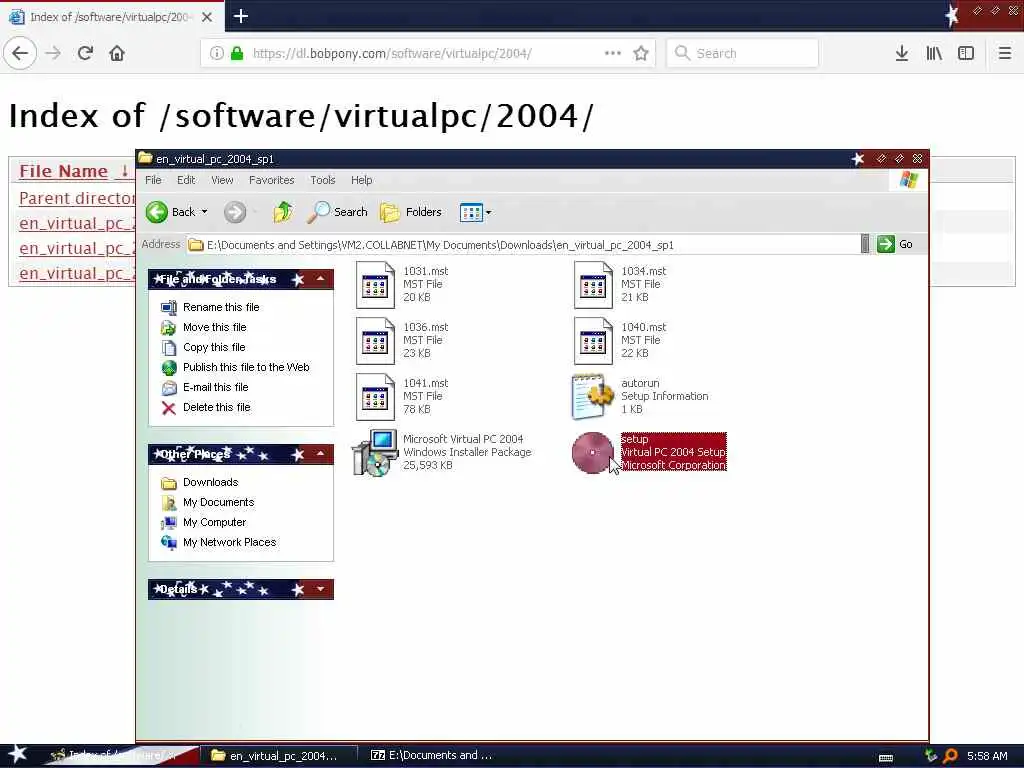Click the Explorer address path field
Image resolution: width=1024 pixels, height=768 pixels.
(522, 245)
